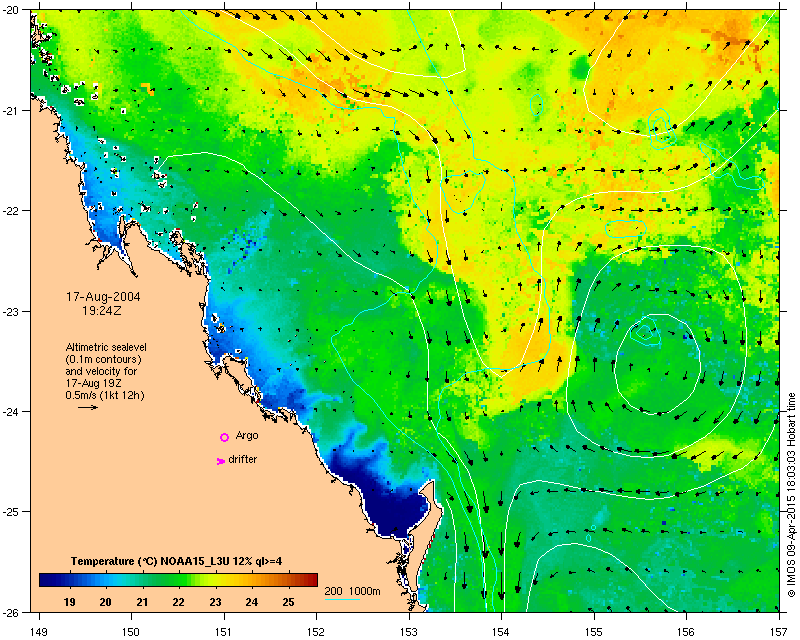This screenshot has width=800, height=640.
Task: Click the latitude axis label '-24'
Action: 12,411
